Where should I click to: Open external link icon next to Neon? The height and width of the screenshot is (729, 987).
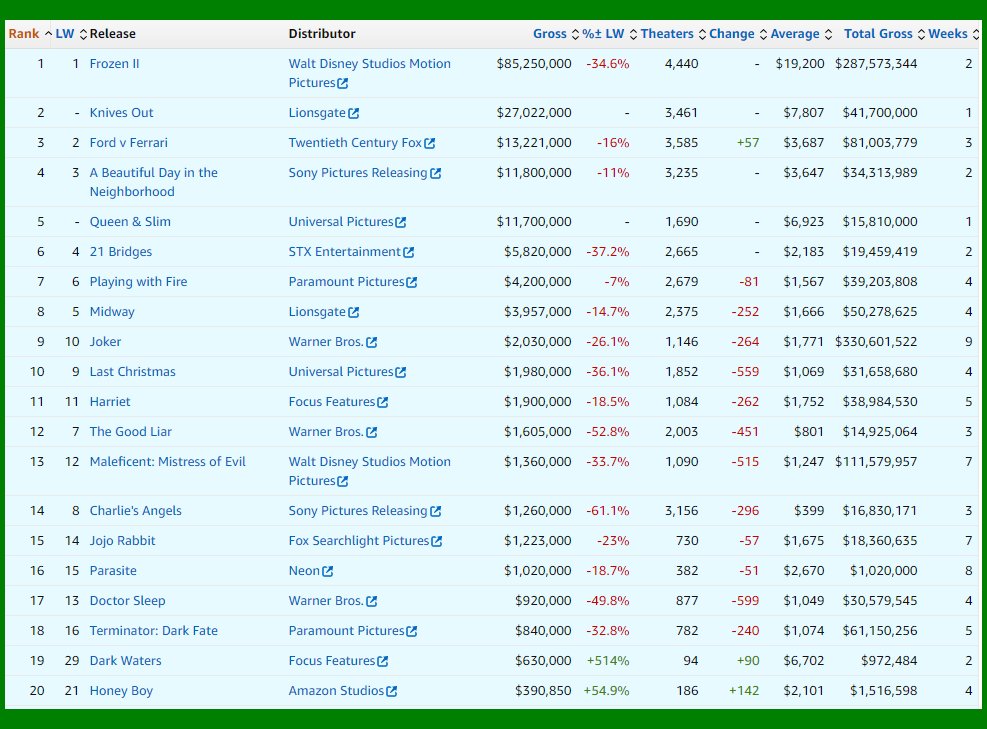[x=328, y=571]
